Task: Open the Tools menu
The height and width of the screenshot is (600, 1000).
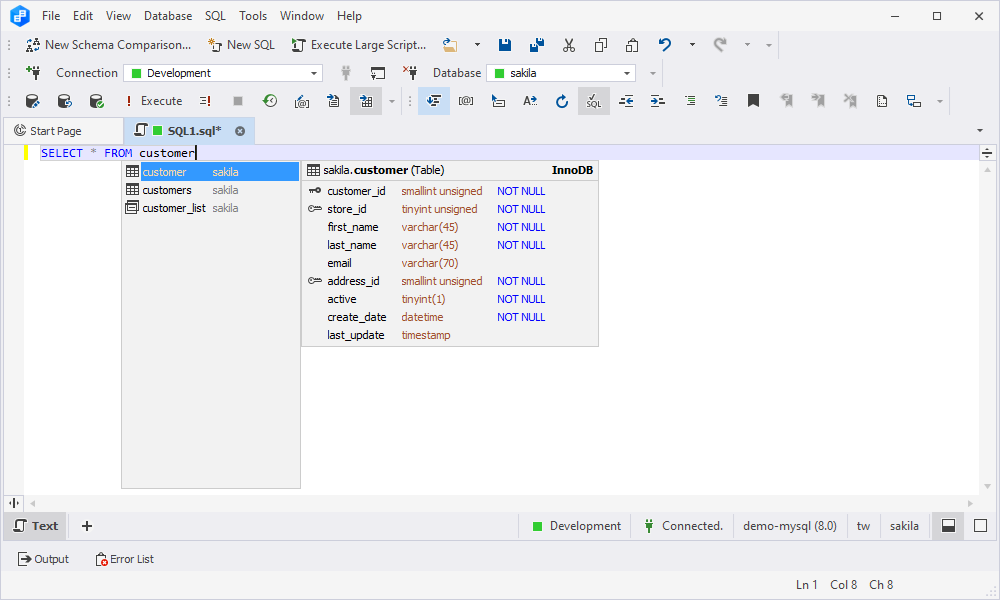Action: point(253,16)
